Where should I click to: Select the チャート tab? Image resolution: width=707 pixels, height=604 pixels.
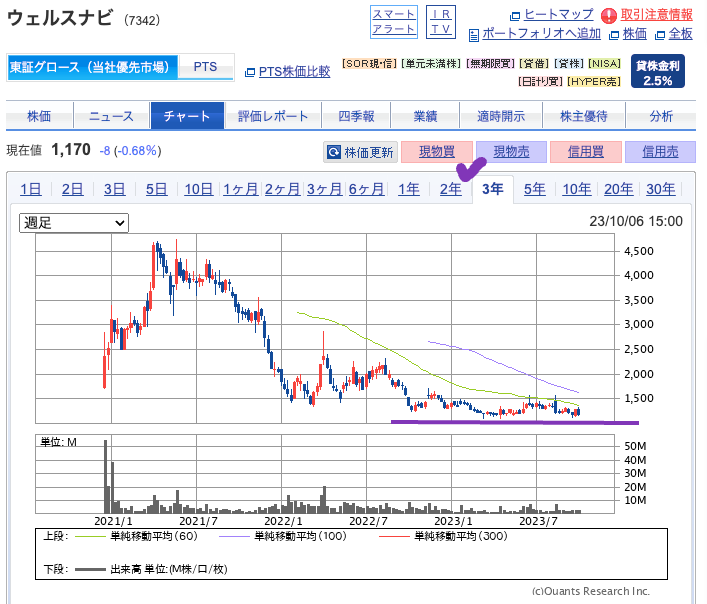187,116
